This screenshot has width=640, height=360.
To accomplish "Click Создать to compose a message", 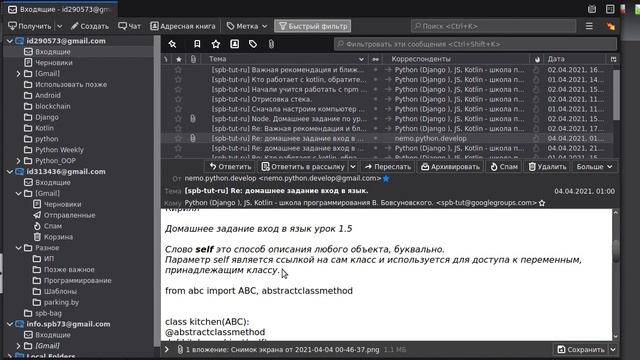I will pyautogui.click(x=90, y=26).
